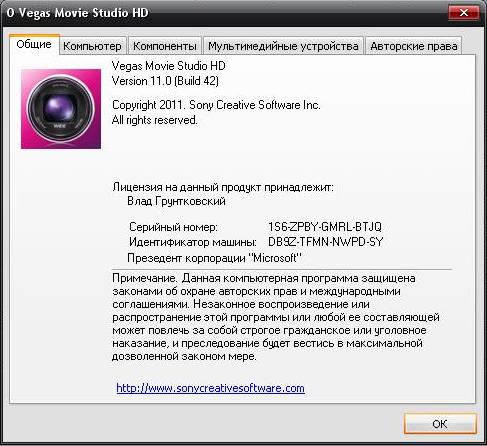This screenshot has height=446, width=487.
Task: Click the name Влад Грунтковский
Action: point(176,201)
